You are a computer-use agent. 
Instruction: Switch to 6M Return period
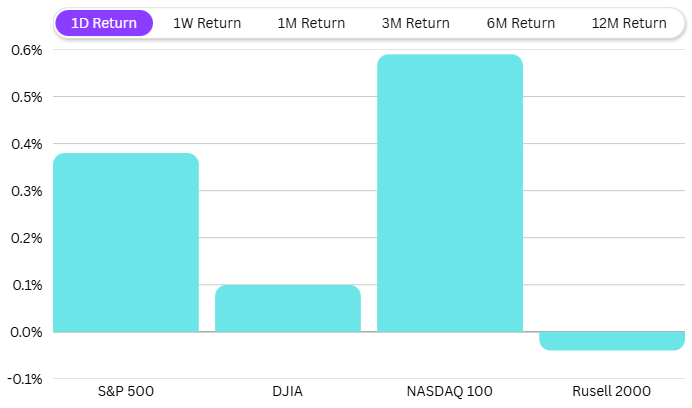(521, 23)
